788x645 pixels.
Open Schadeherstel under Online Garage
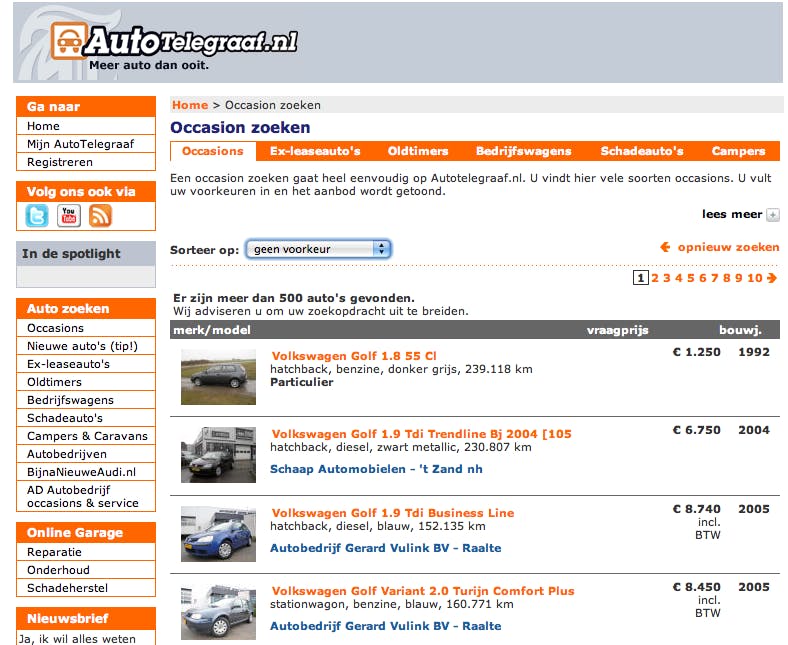[x=86, y=589]
